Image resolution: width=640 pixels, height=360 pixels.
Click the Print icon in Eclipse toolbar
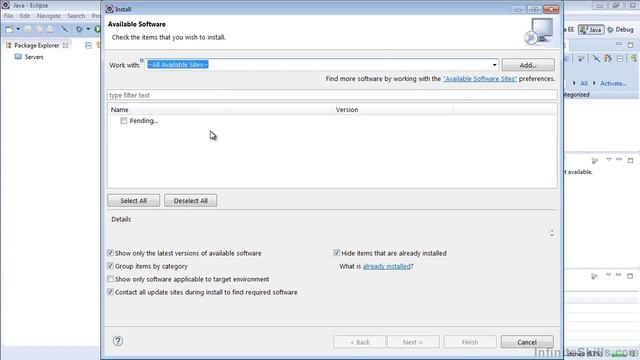coord(50,29)
